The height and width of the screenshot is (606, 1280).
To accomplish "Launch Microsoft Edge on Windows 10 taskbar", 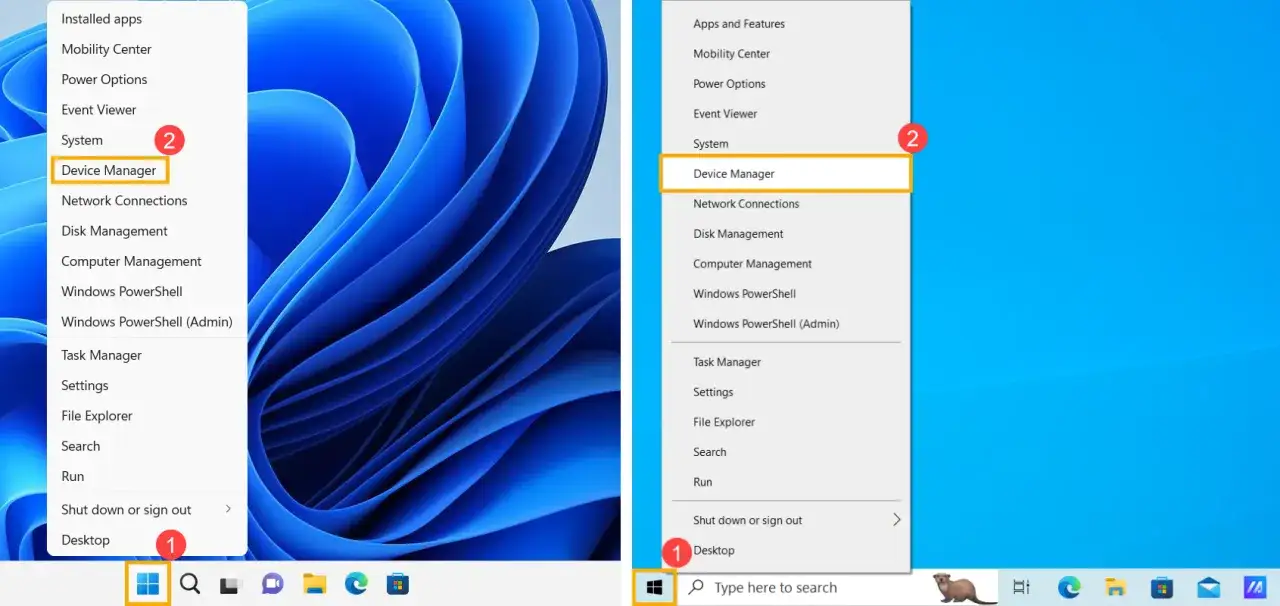I will click(1069, 587).
